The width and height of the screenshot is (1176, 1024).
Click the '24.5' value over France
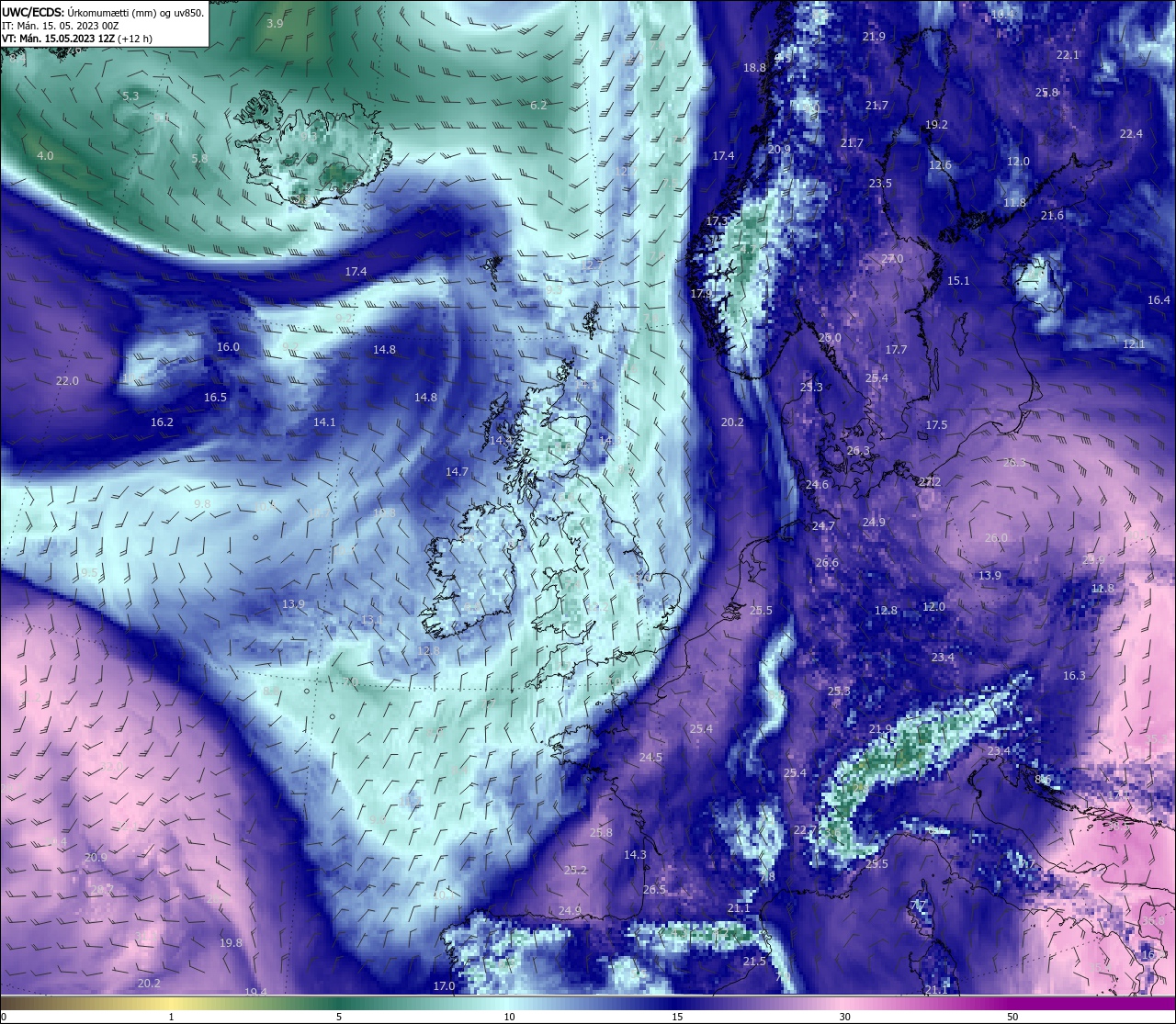click(x=650, y=758)
